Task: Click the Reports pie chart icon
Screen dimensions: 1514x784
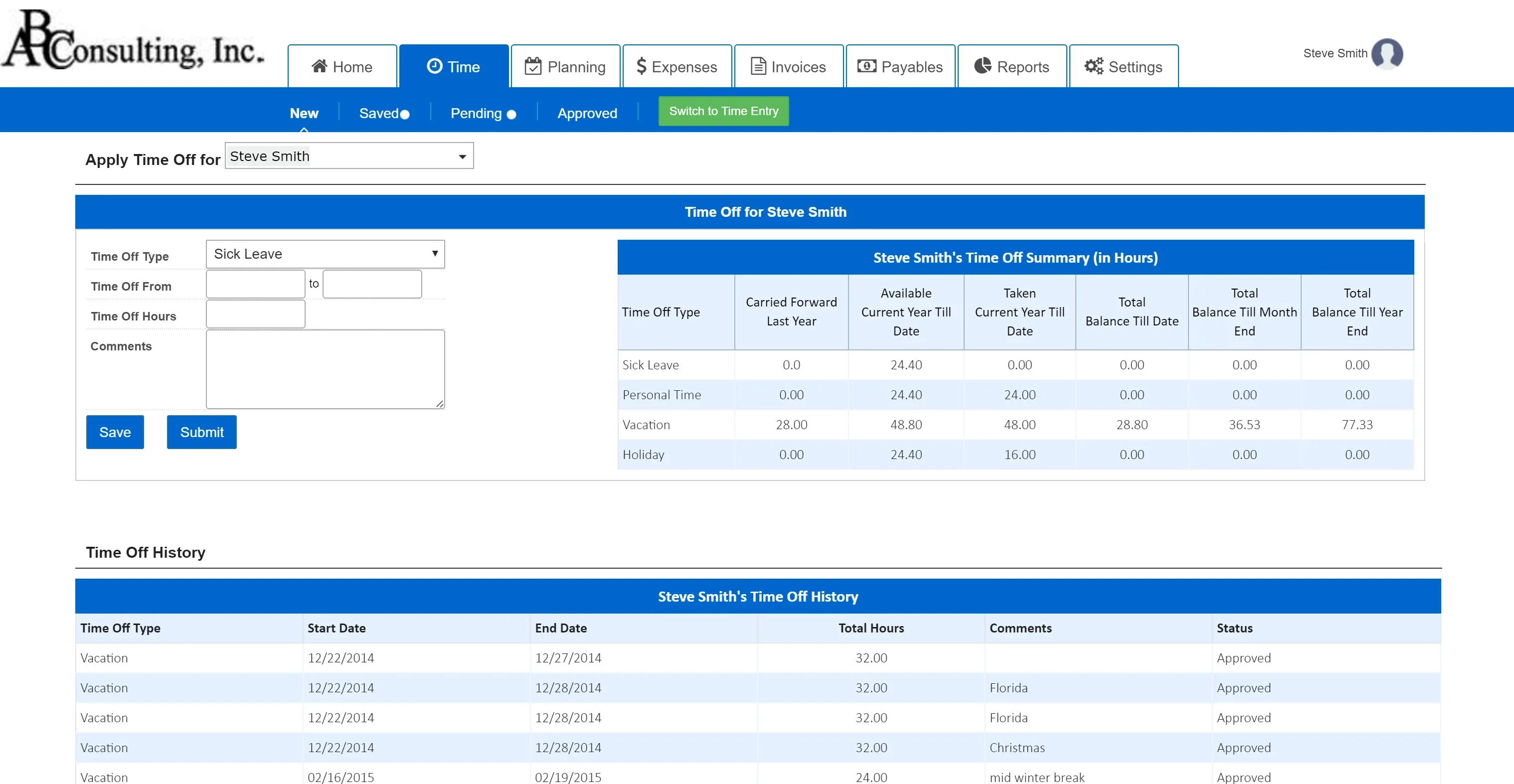Action: pos(983,66)
